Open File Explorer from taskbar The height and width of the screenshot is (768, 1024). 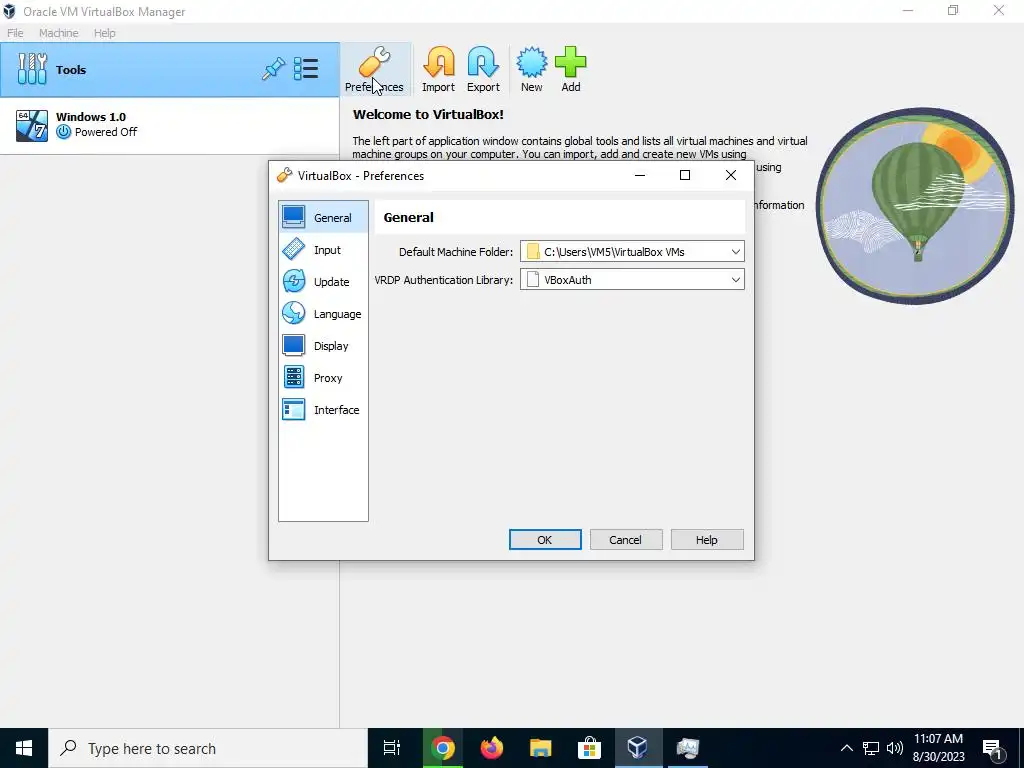click(x=541, y=748)
